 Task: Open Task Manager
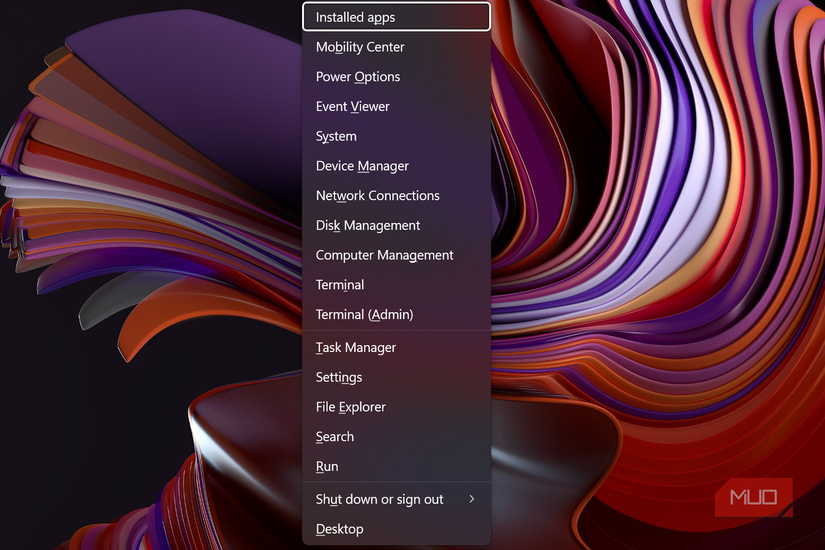tap(396, 347)
